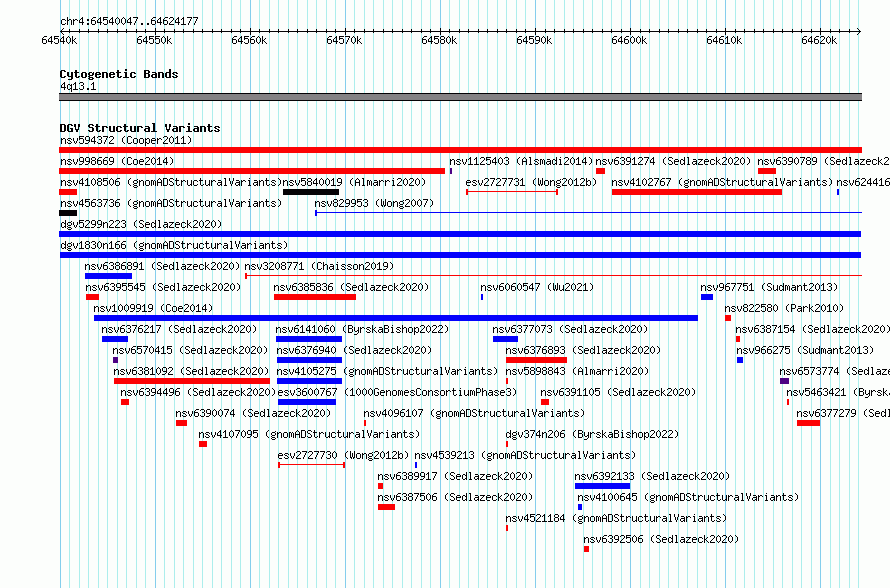Image resolution: width=890 pixels, height=588 pixels.
Task: Click nsv4107095 (gnomADStructuralVariants) label
Action: click(x=309, y=434)
